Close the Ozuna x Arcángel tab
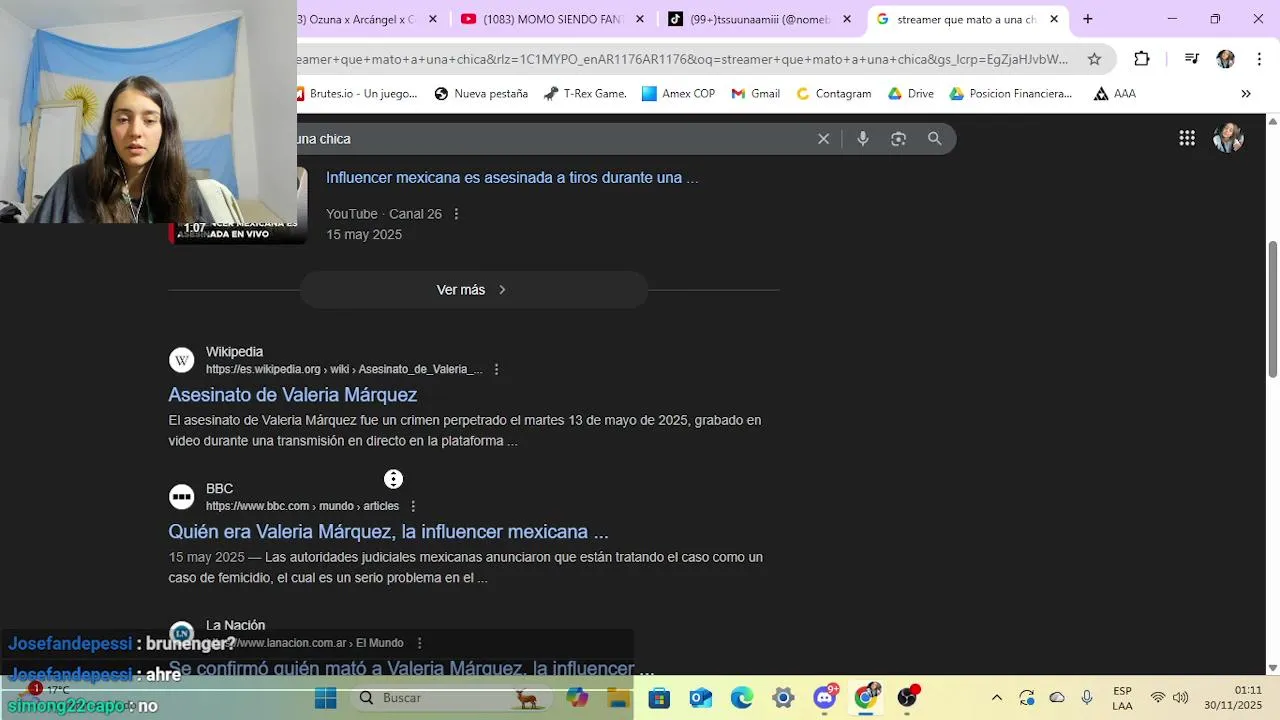Viewport: 1280px width, 720px height. click(435, 19)
